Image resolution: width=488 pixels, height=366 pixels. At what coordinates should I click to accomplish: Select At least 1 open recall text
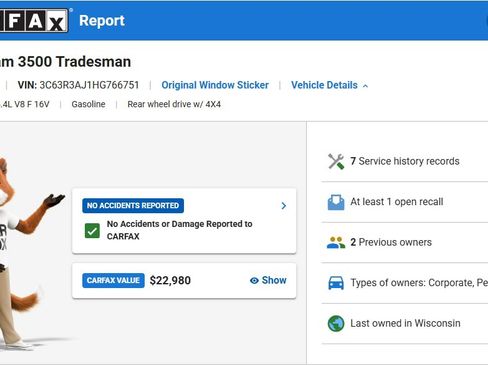[x=397, y=202]
